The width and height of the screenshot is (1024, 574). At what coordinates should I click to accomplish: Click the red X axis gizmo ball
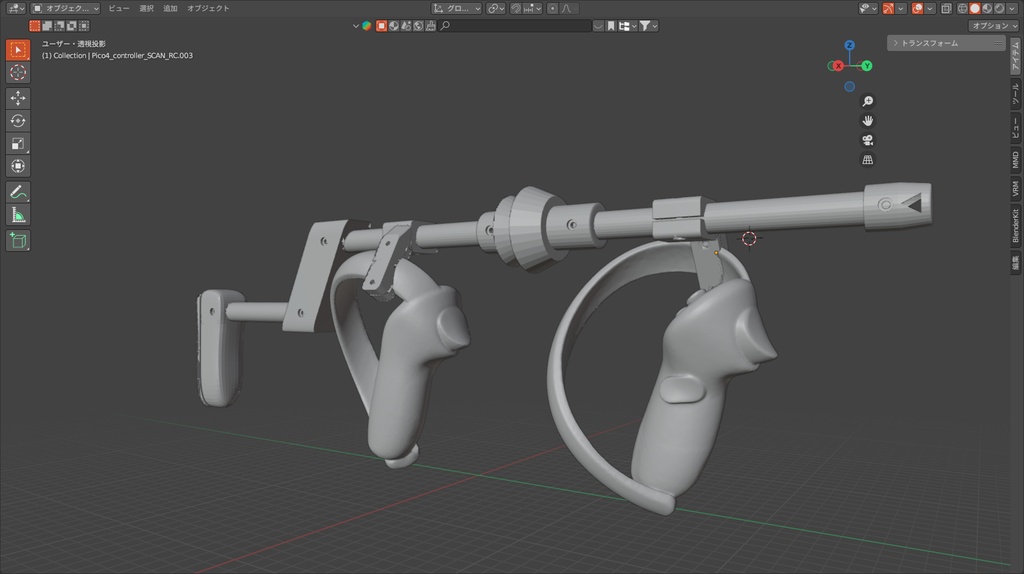(x=838, y=66)
